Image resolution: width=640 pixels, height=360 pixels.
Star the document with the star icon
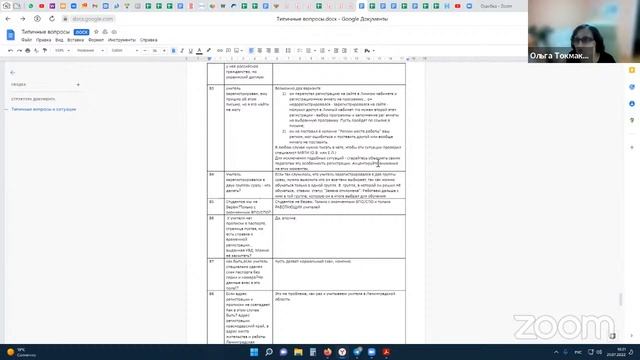pos(96,32)
